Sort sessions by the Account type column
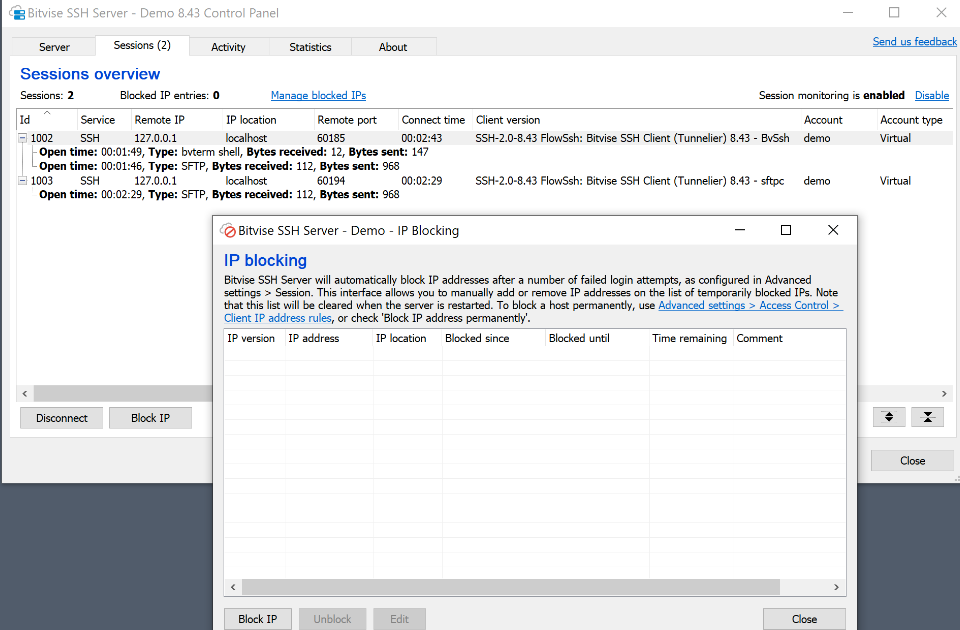960x630 pixels. point(914,120)
